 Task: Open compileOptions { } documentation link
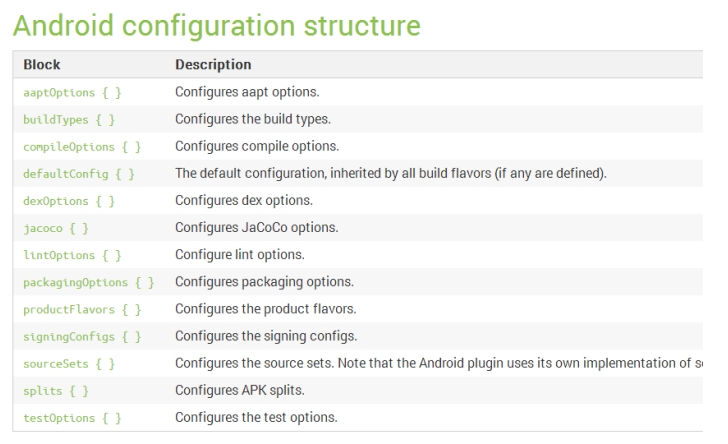(x=80, y=147)
